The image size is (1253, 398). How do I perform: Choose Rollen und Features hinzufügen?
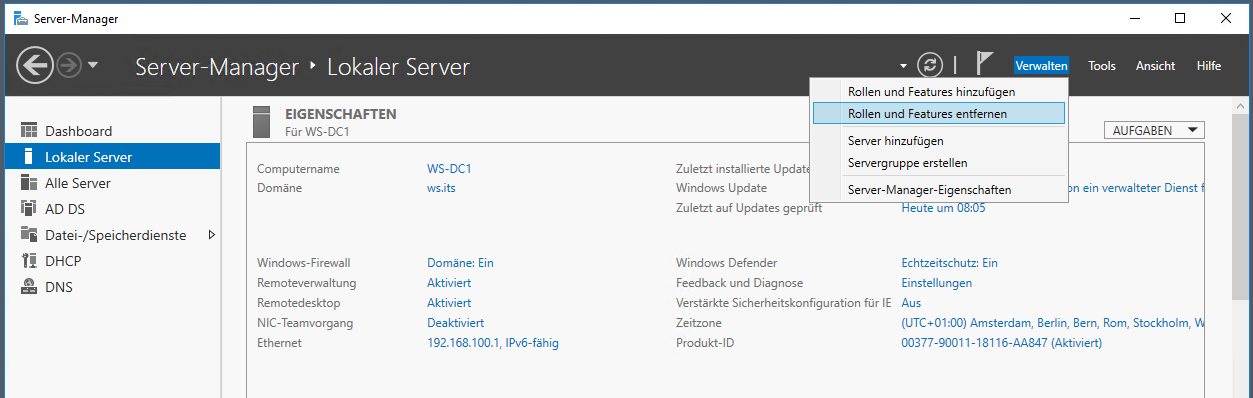pyautogui.click(x=939, y=91)
